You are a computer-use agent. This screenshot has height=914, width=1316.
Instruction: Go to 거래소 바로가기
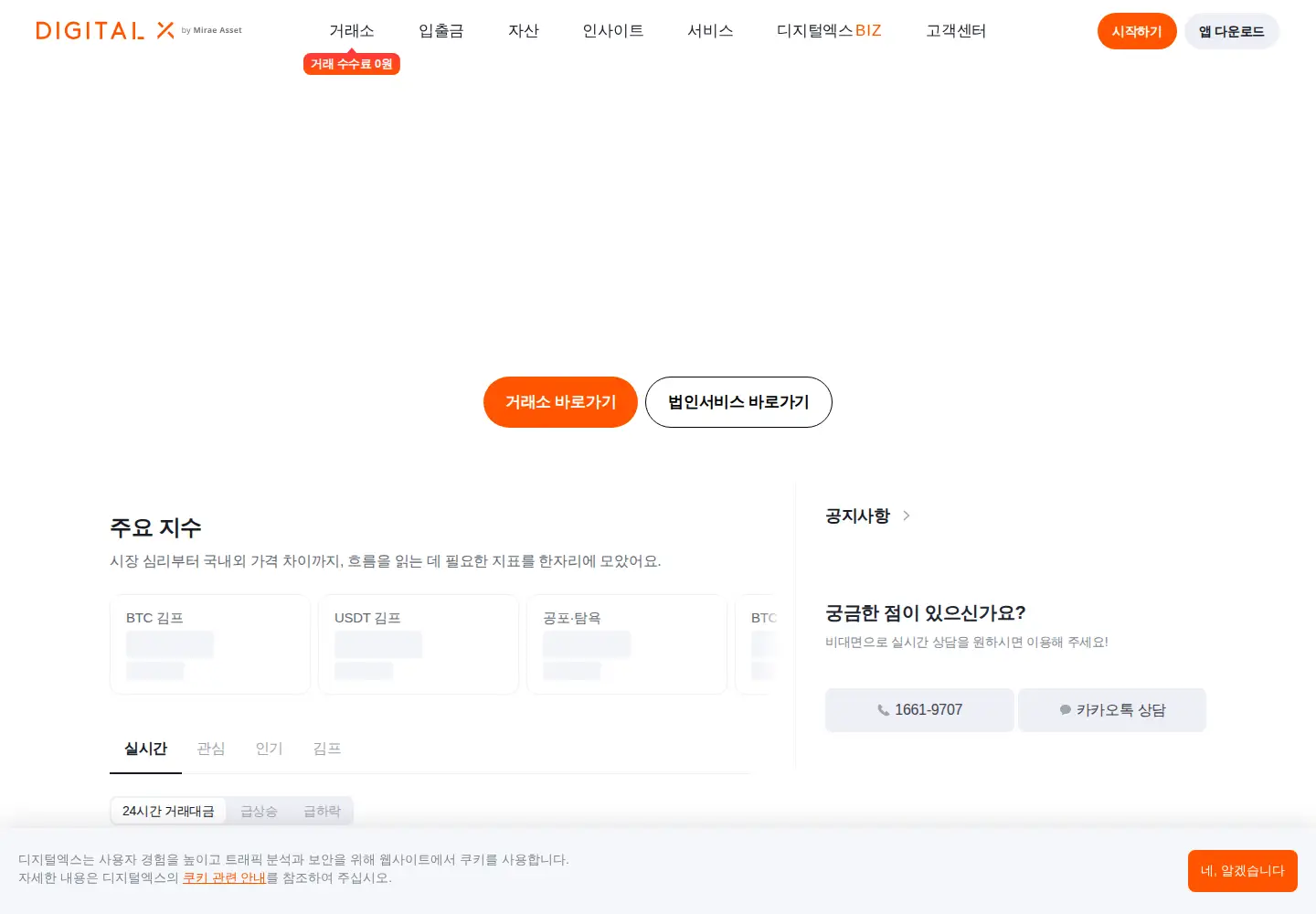tap(560, 402)
